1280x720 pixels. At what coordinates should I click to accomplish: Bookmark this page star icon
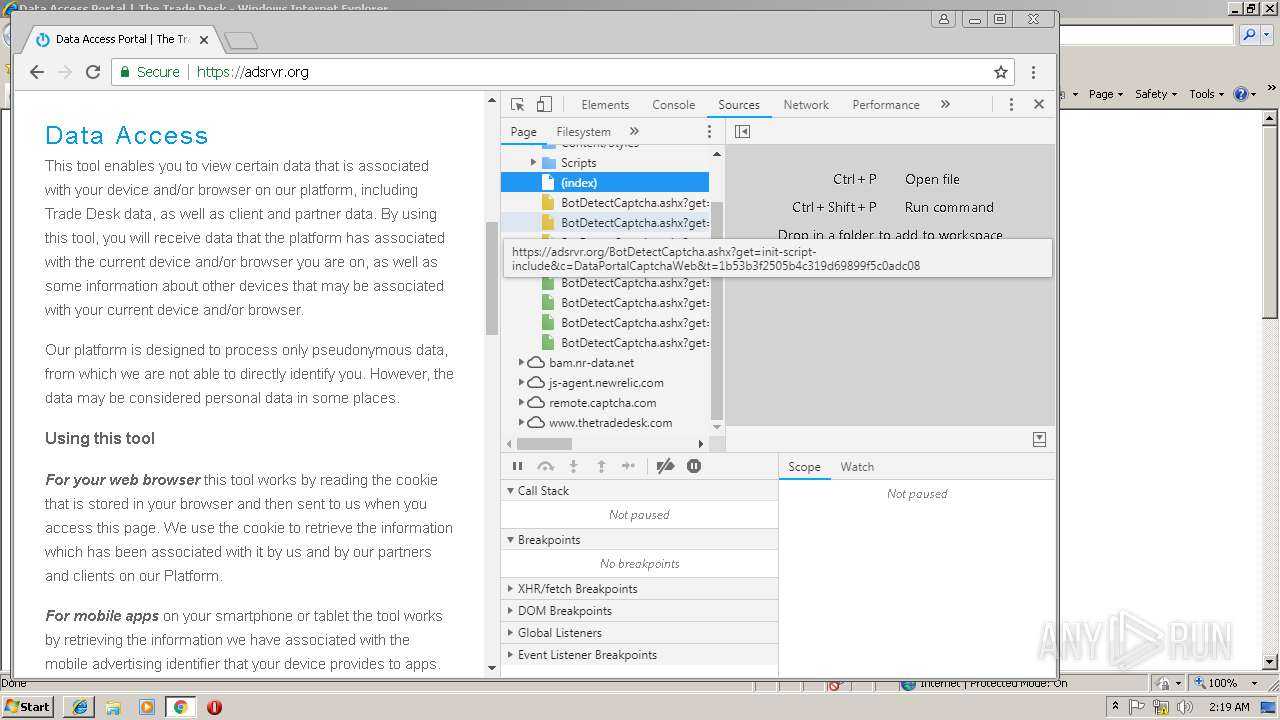coord(1000,72)
